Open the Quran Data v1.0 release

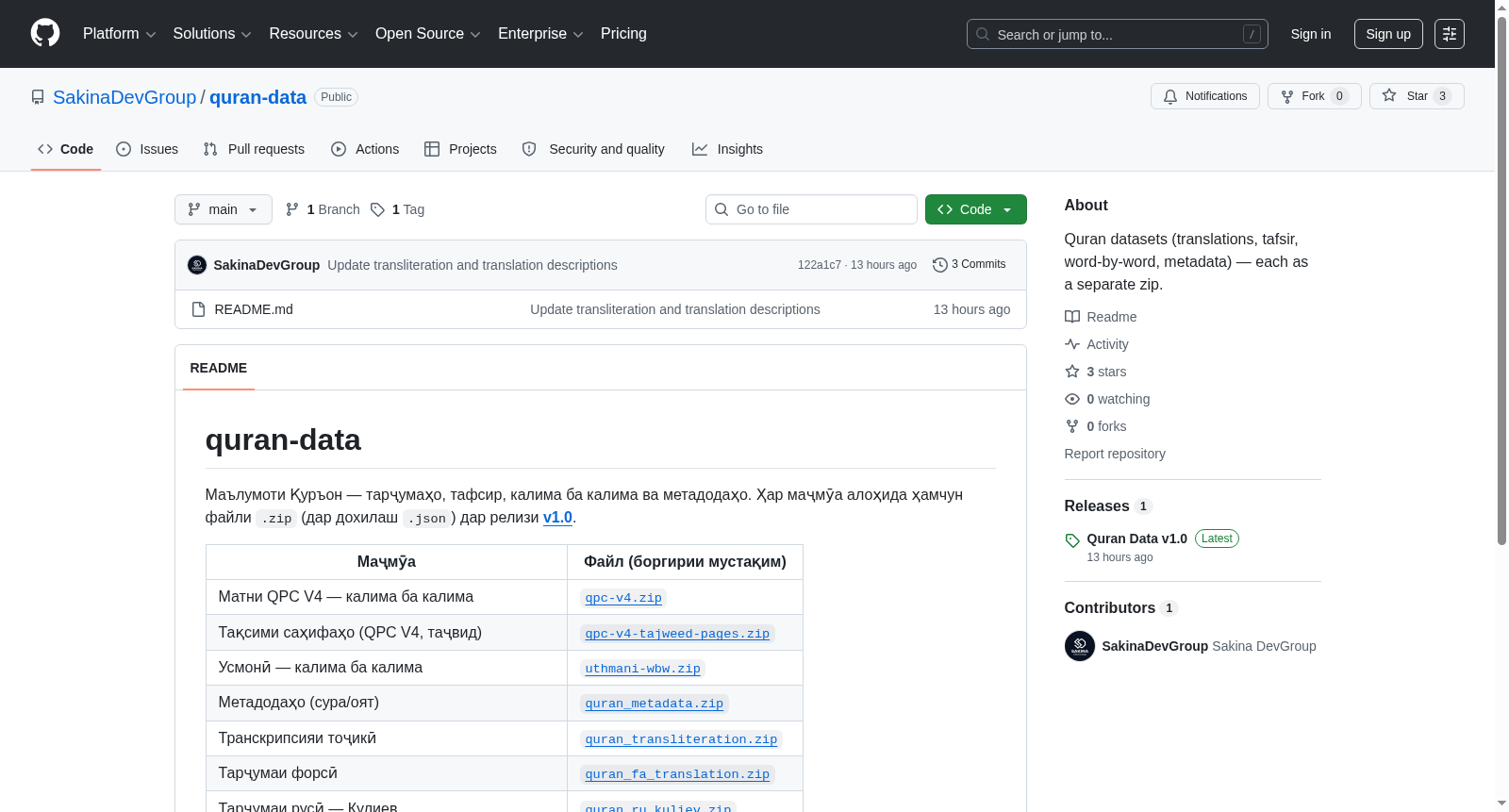coord(1136,539)
